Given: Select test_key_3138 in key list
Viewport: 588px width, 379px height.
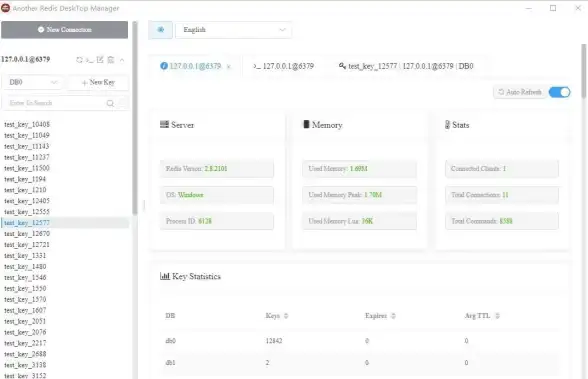Looking at the screenshot, I should tap(25, 365).
